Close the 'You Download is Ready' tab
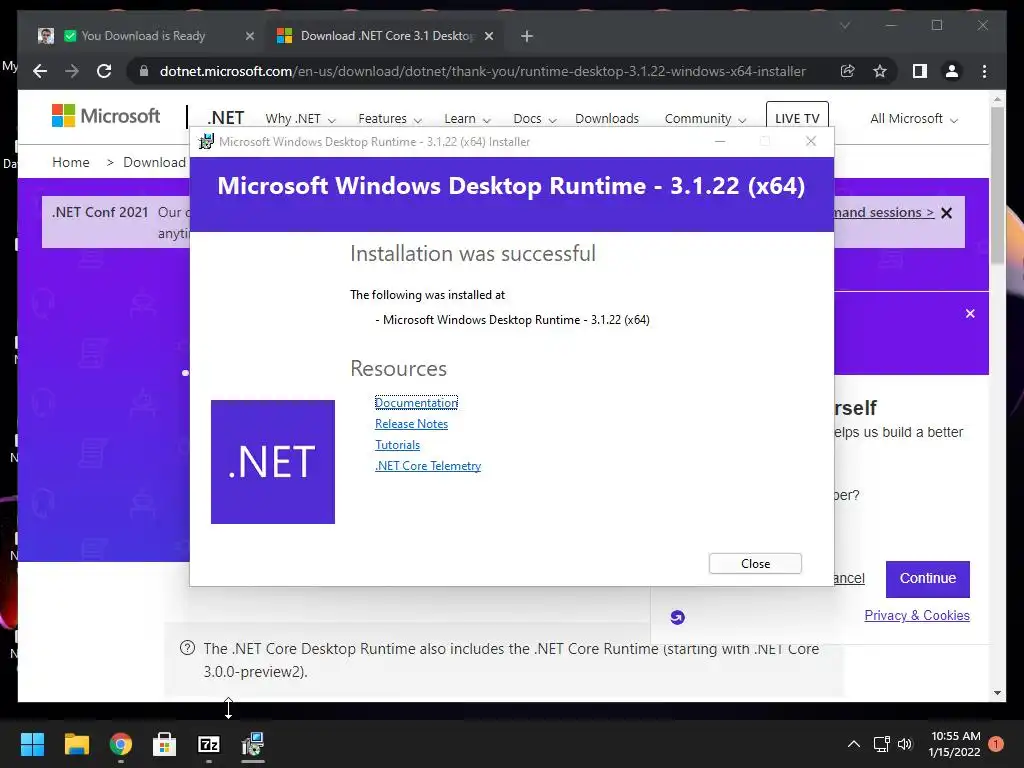Viewport: 1024px width, 768px height. pos(249,37)
